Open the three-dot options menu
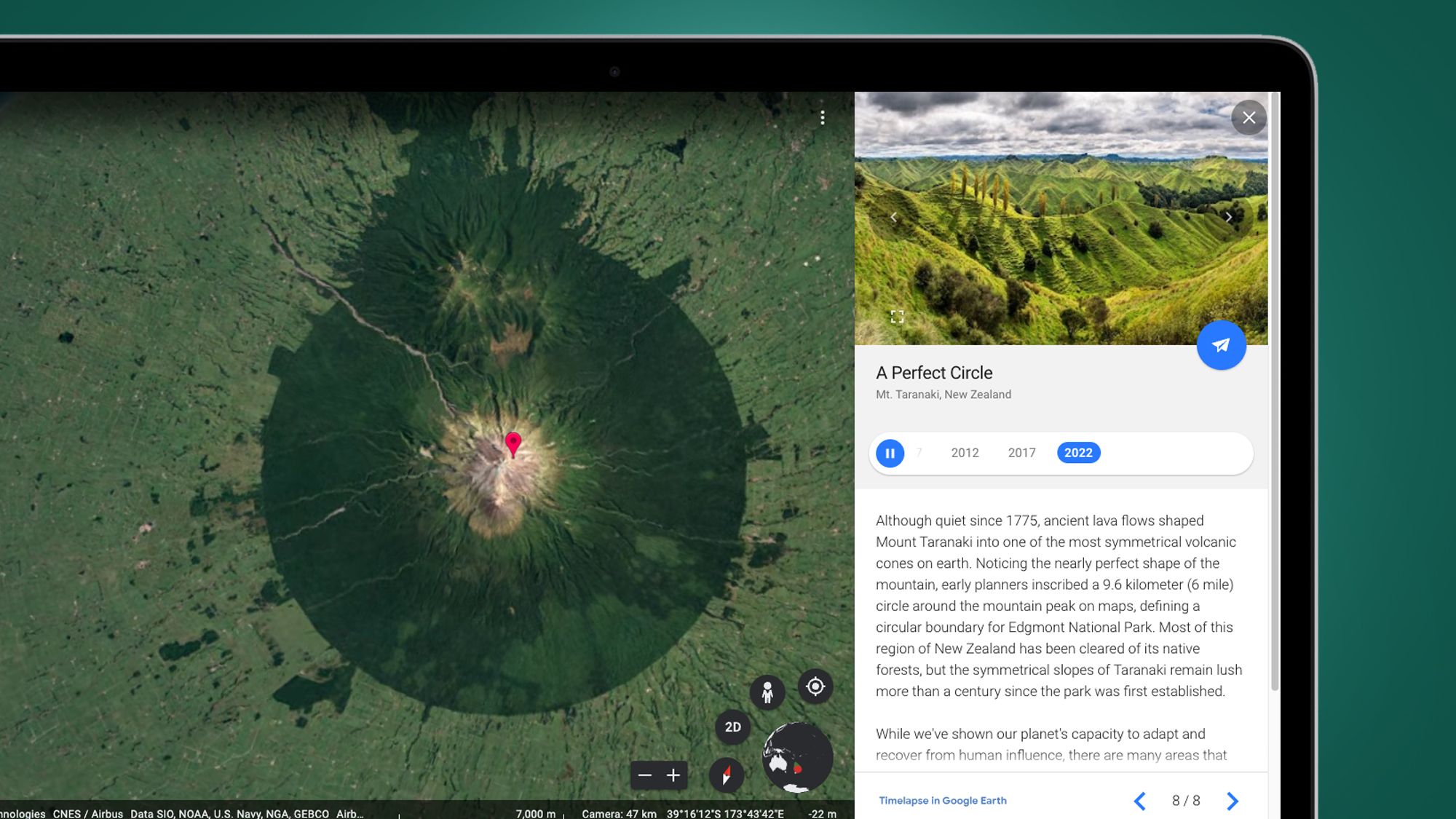This screenshot has width=1456, height=819. point(823,117)
